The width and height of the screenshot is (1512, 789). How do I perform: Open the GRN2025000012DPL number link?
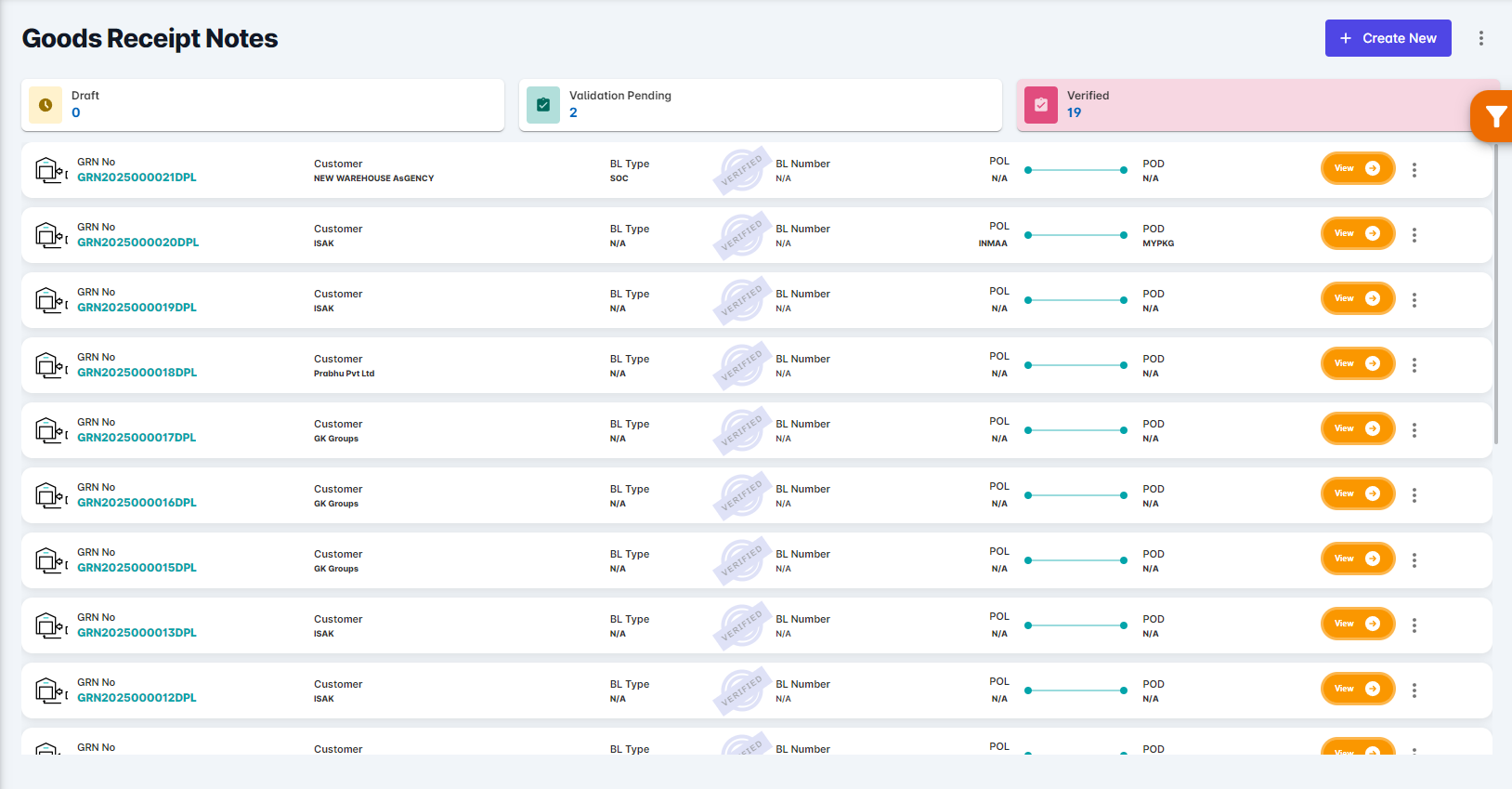coord(137,698)
